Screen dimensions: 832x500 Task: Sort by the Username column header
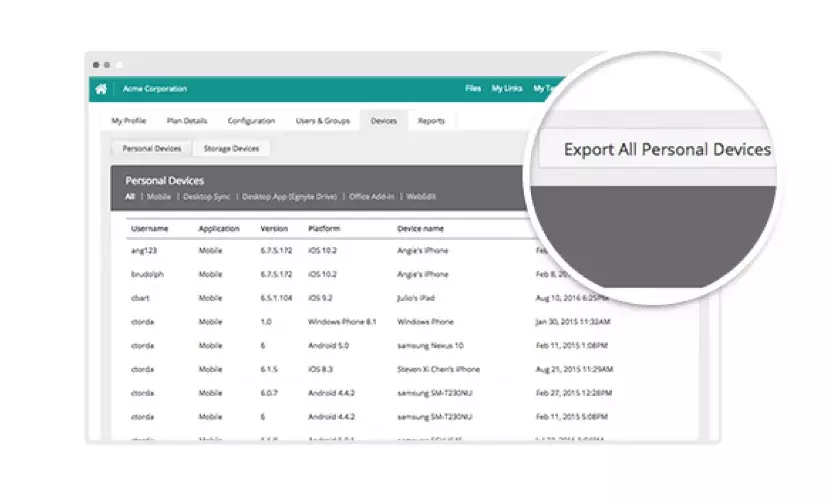coord(150,229)
